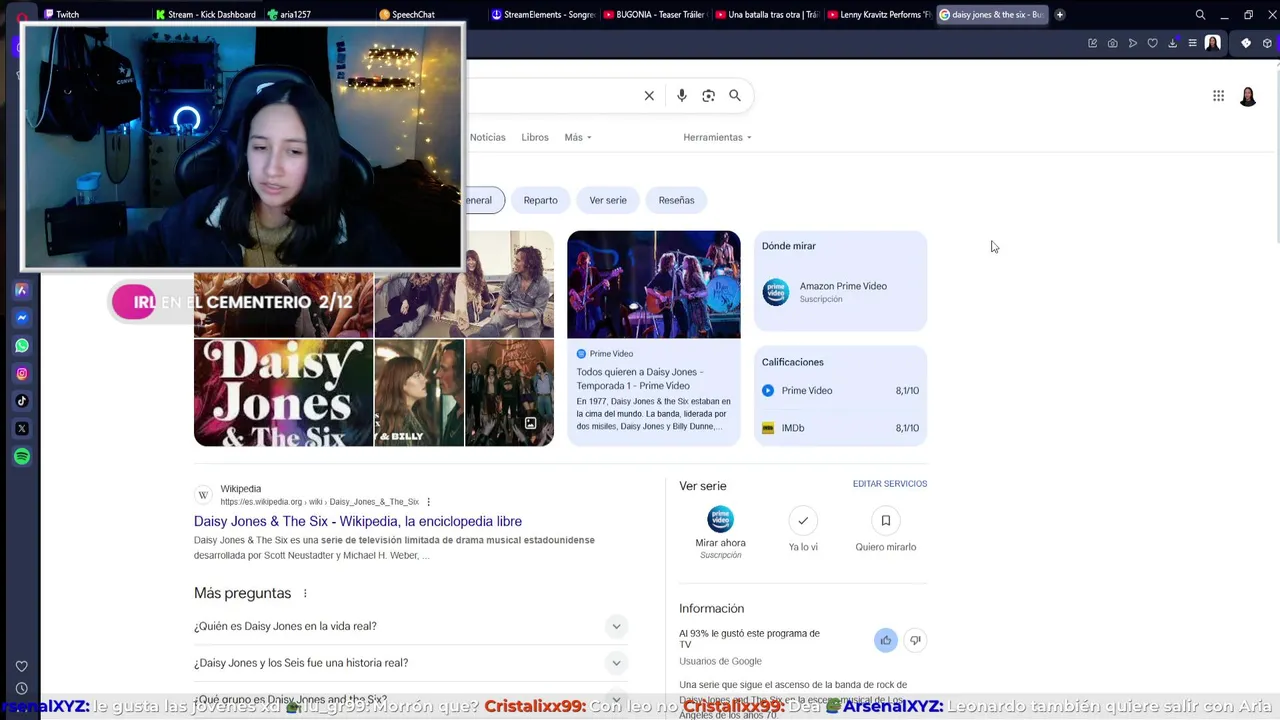Open X (Twitter) in the sidebar

[x=21, y=429]
